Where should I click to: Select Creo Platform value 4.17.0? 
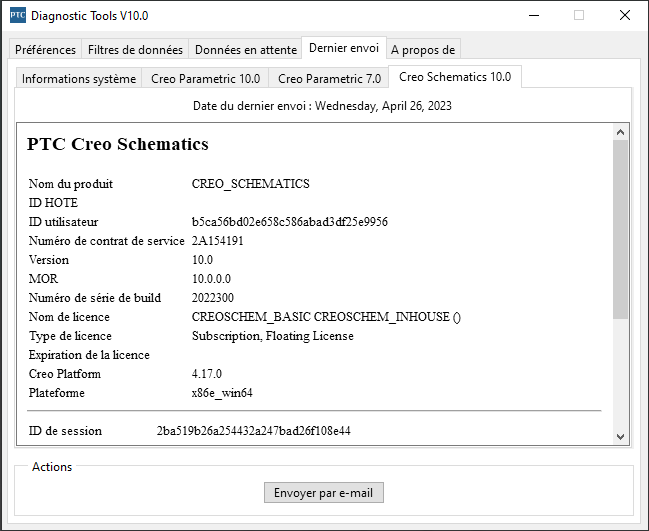pyautogui.click(x=207, y=374)
